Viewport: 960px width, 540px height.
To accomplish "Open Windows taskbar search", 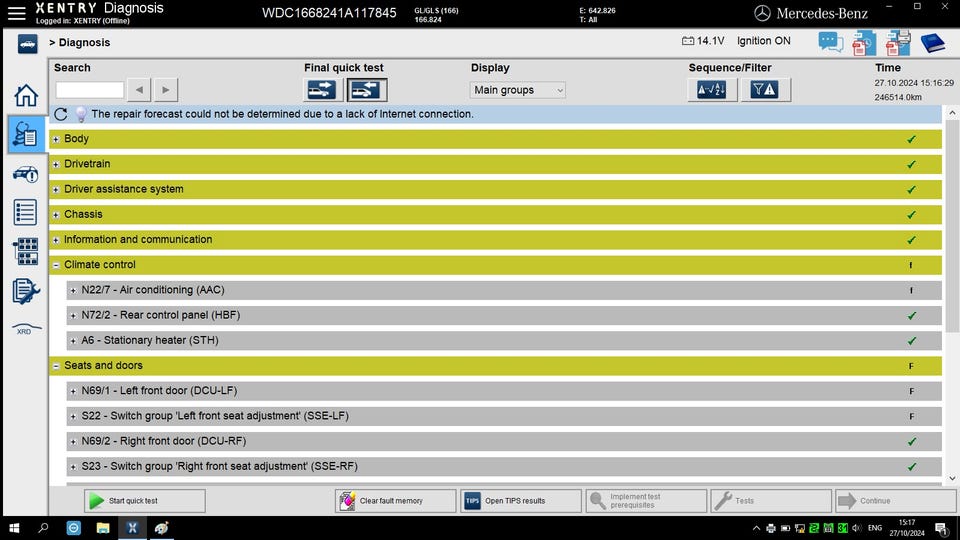I will pos(43,528).
